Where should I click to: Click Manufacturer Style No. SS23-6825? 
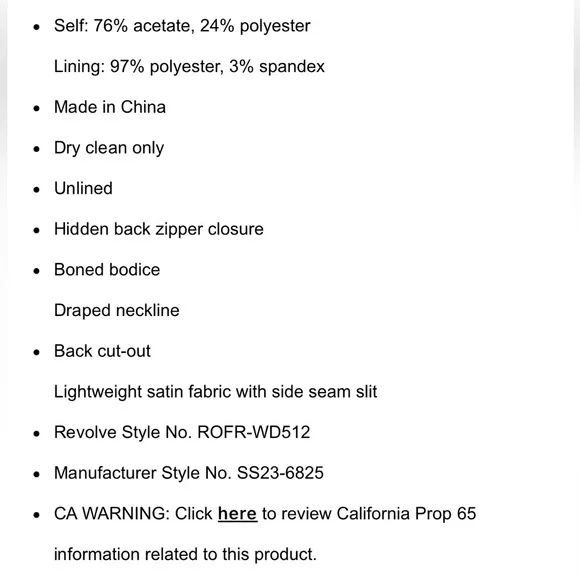coord(189,473)
